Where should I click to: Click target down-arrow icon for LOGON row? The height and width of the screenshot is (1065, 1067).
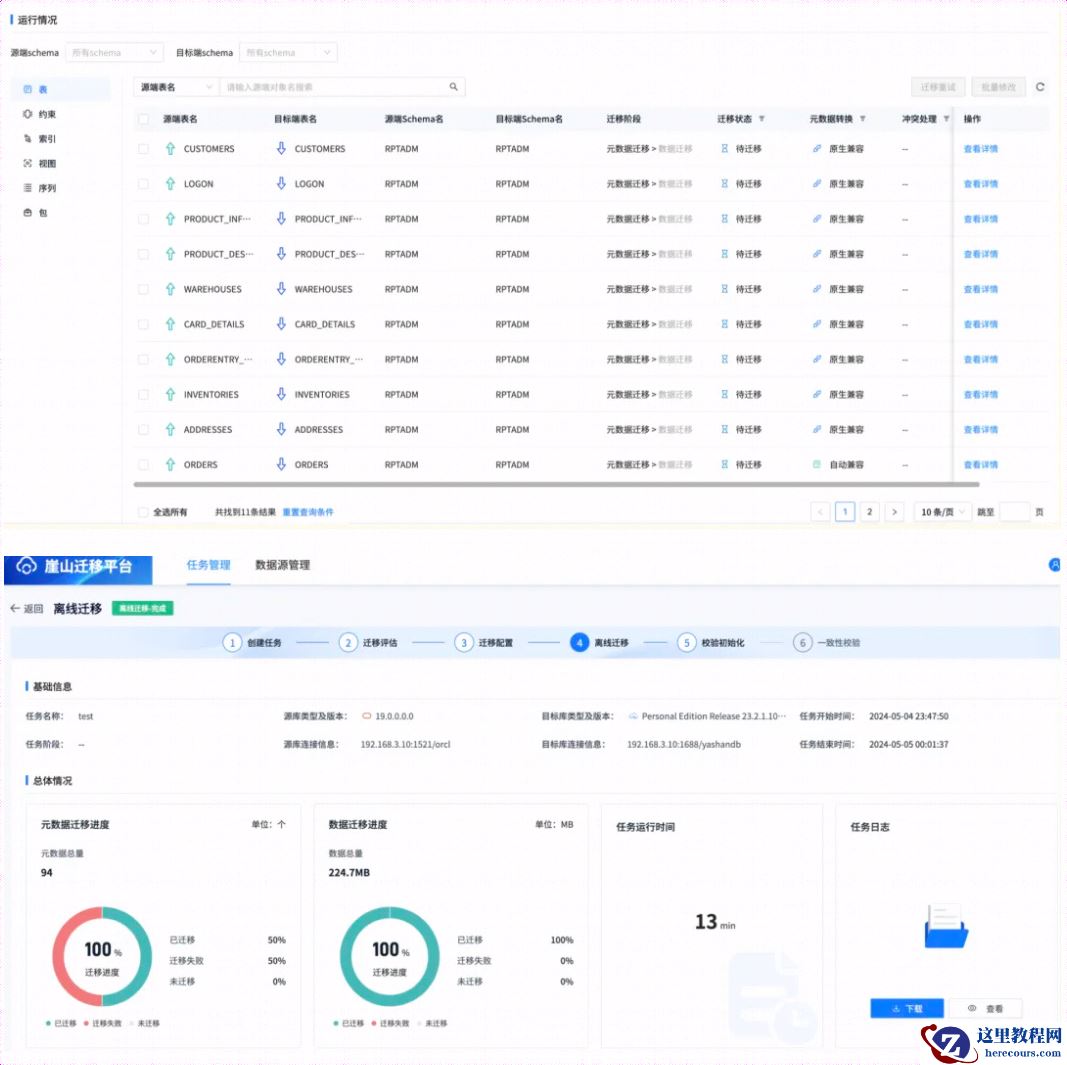[x=281, y=183]
